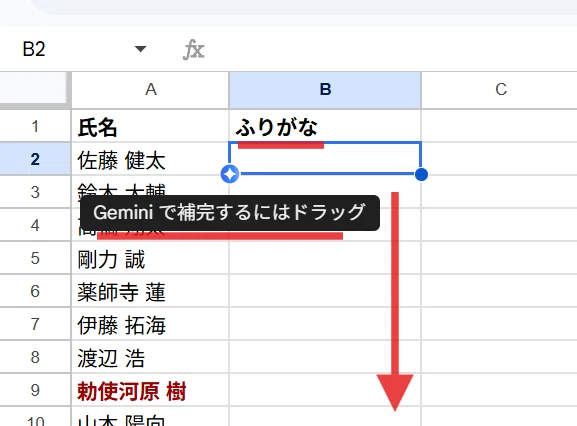Select column C header
577x426 pixels.
pyautogui.click(x=500, y=89)
